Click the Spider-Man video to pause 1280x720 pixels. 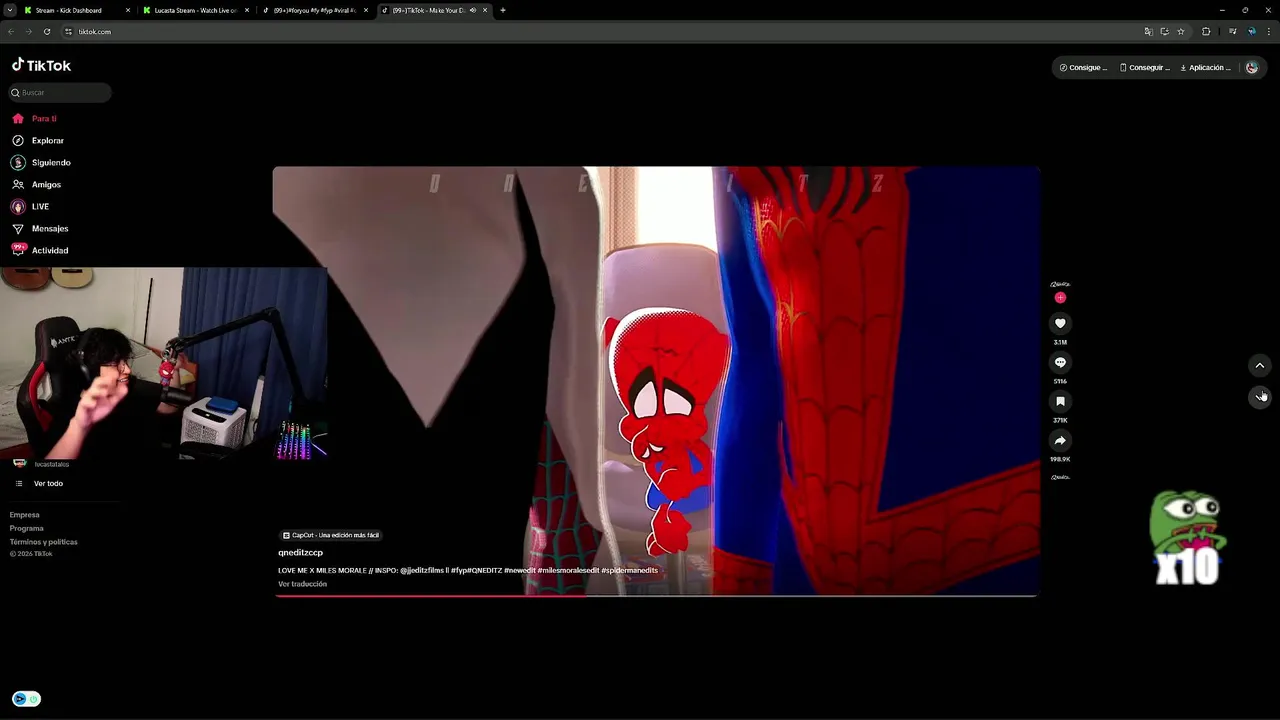[x=656, y=380]
